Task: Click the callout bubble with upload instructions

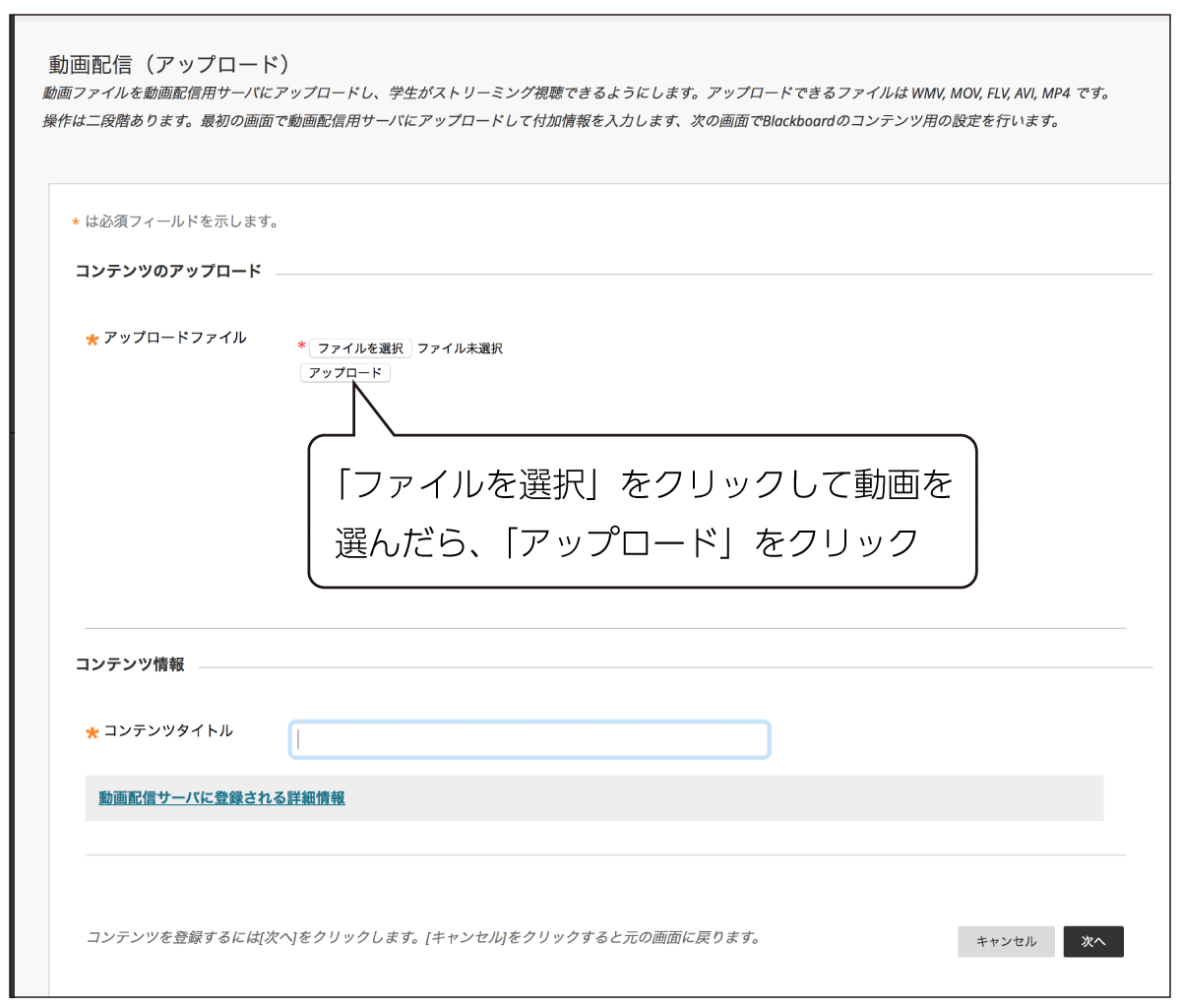Action: click(642, 512)
